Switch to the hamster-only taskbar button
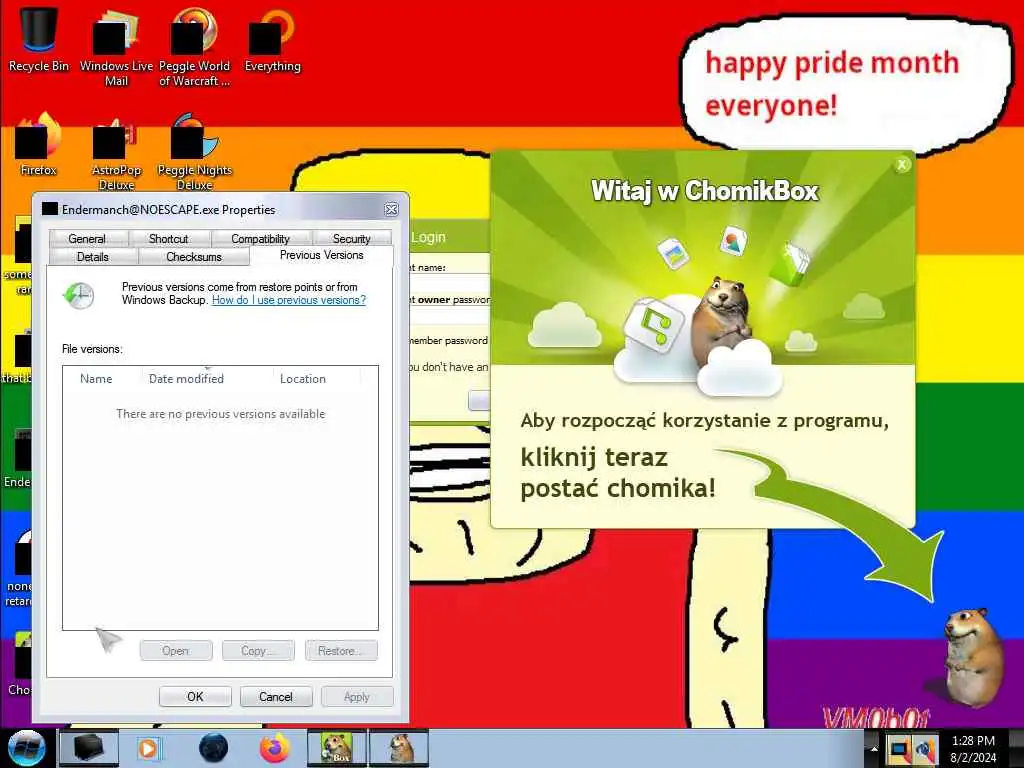This screenshot has height=768, width=1024. click(x=399, y=748)
